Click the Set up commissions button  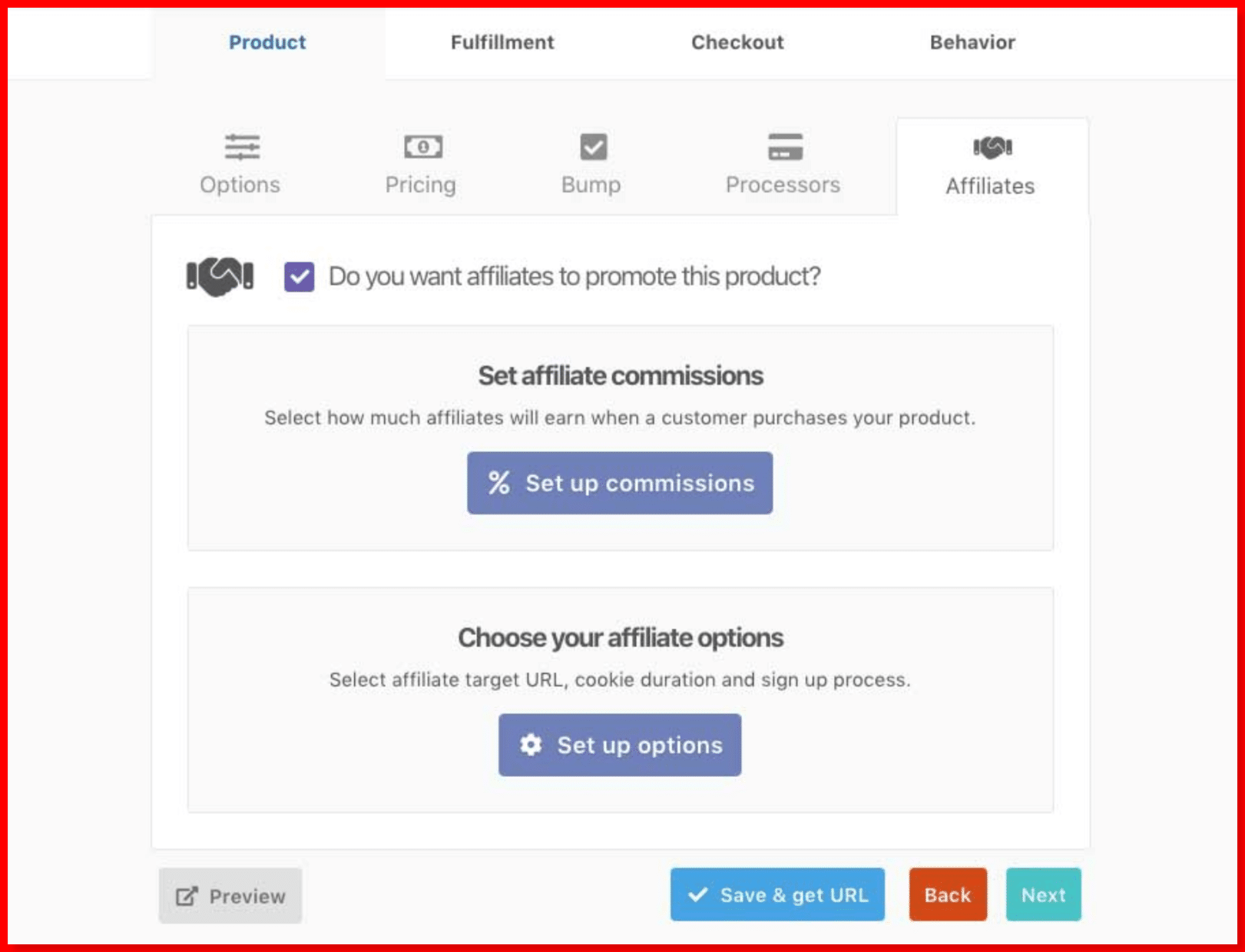(x=620, y=483)
